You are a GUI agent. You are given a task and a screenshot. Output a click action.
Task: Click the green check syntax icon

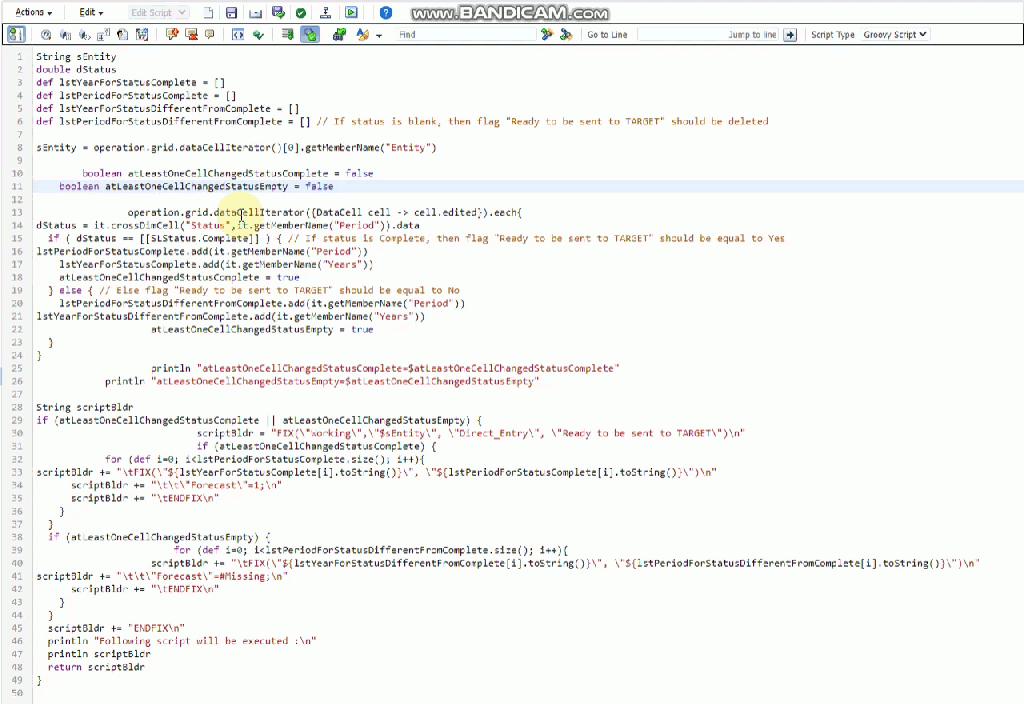pyautogui.click(x=258, y=34)
